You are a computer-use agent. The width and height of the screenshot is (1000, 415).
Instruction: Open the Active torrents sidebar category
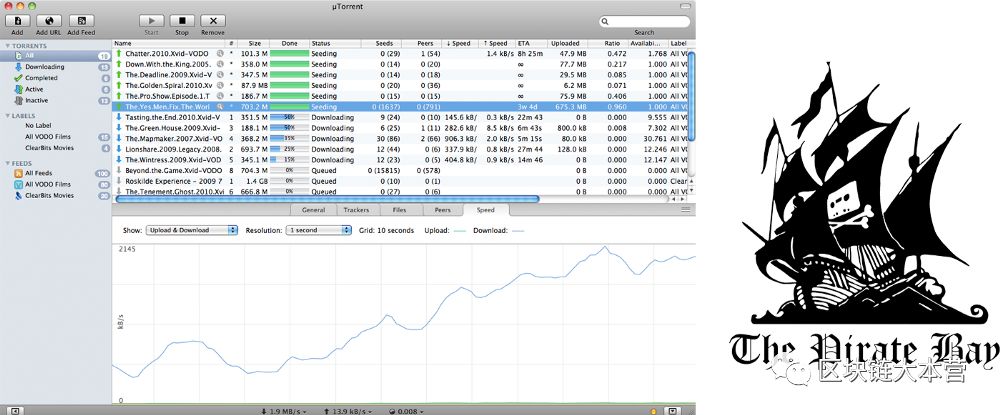click(x=57, y=89)
